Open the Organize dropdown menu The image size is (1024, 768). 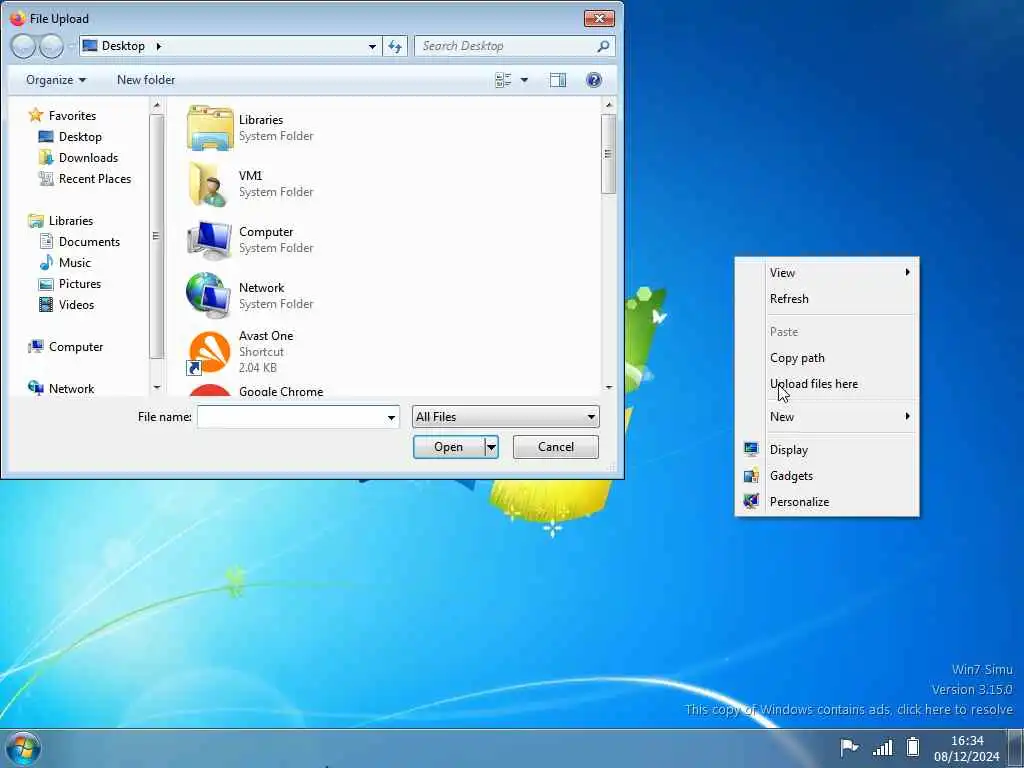[56, 80]
